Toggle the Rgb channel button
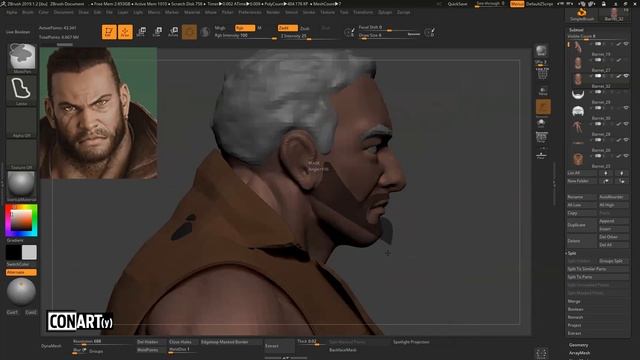640x360 pixels. tap(244, 28)
